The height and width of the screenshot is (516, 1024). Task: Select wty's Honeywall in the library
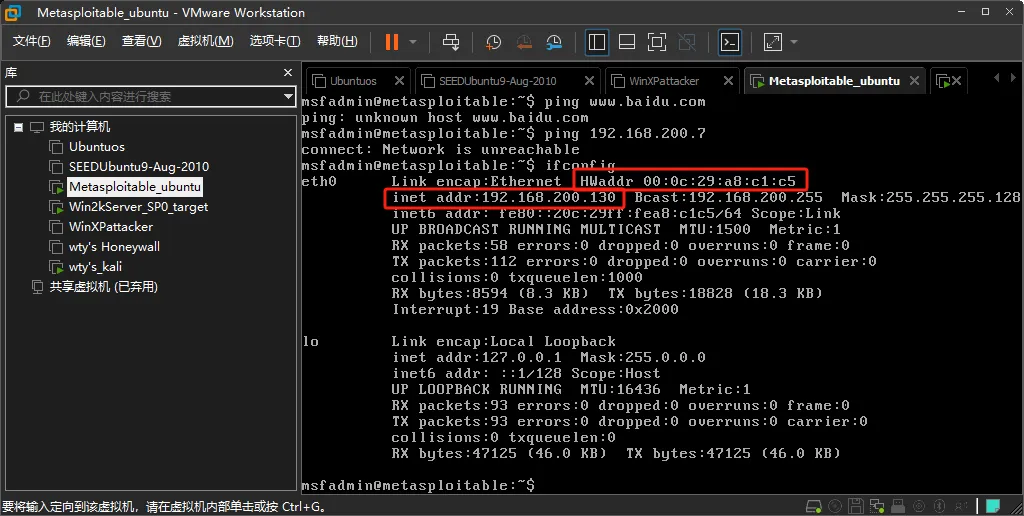[114, 247]
